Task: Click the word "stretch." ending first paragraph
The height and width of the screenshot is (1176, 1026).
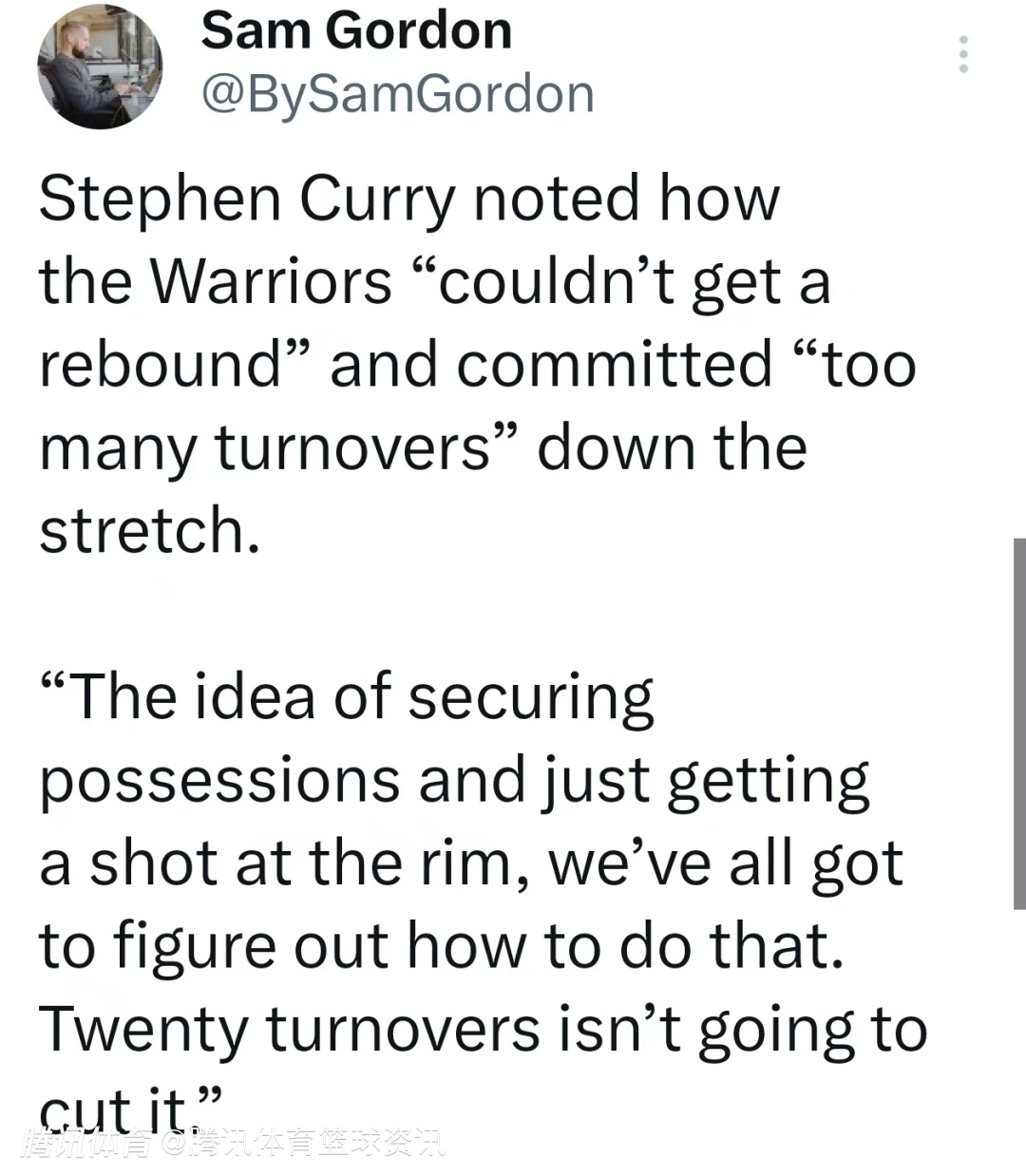Action: pyautogui.click(x=149, y=530)
